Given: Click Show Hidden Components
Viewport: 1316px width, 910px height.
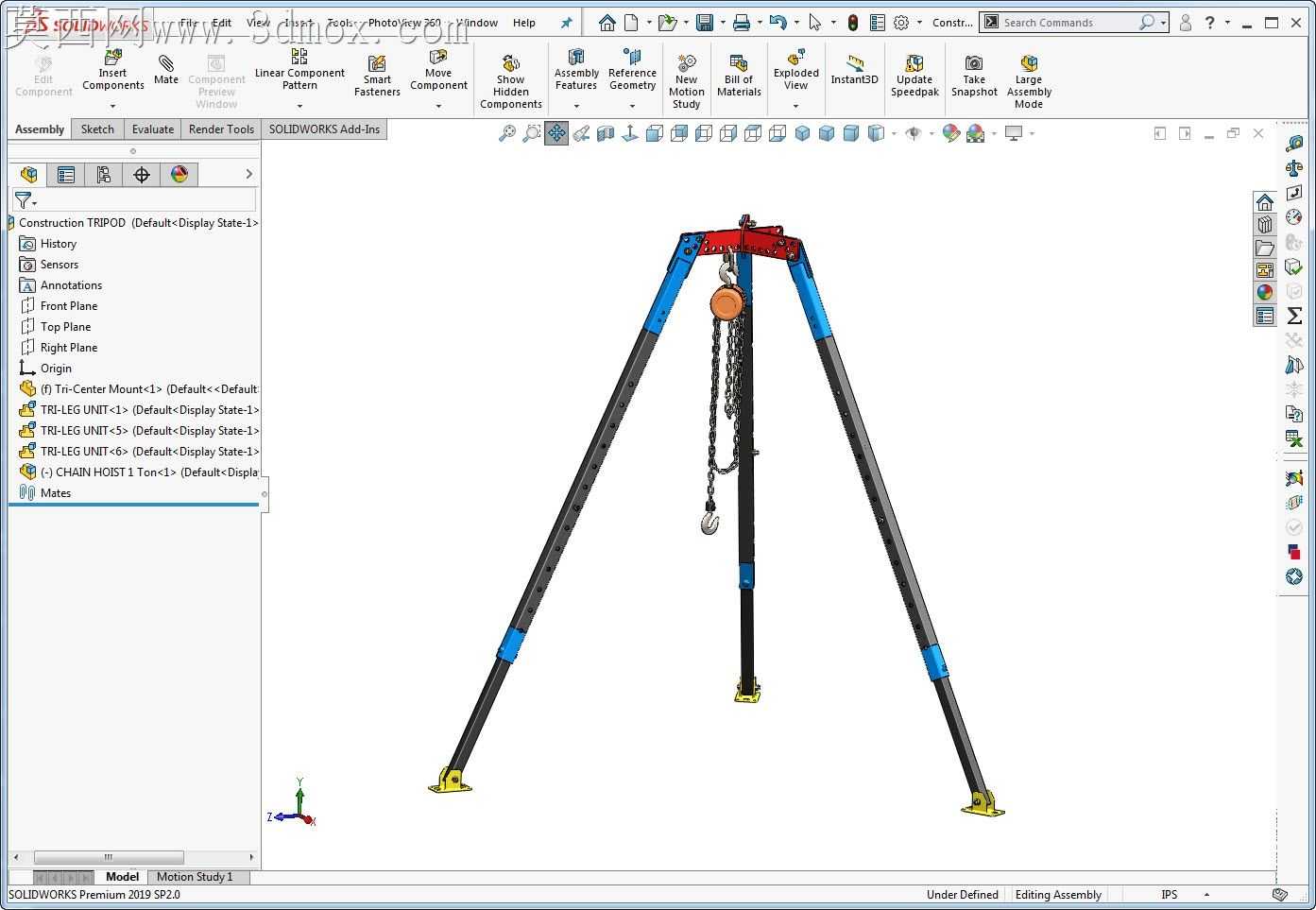Looking at the screenshot, I should (510, 80).
